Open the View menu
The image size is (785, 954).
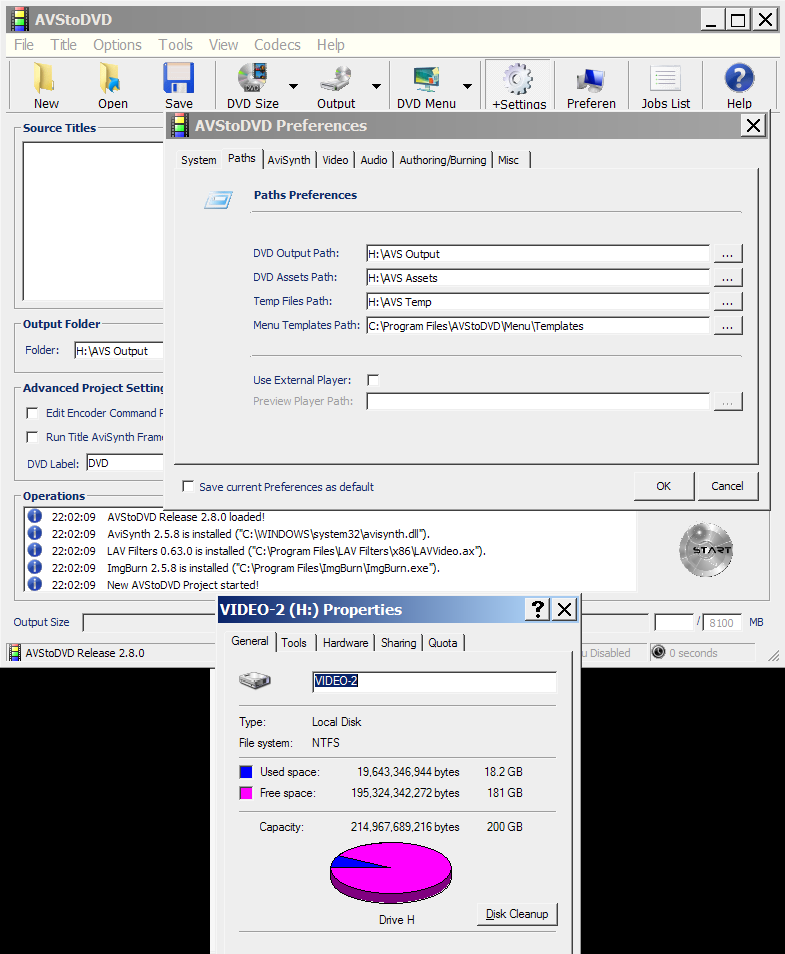pyautogui.click(x=223, y=45)
